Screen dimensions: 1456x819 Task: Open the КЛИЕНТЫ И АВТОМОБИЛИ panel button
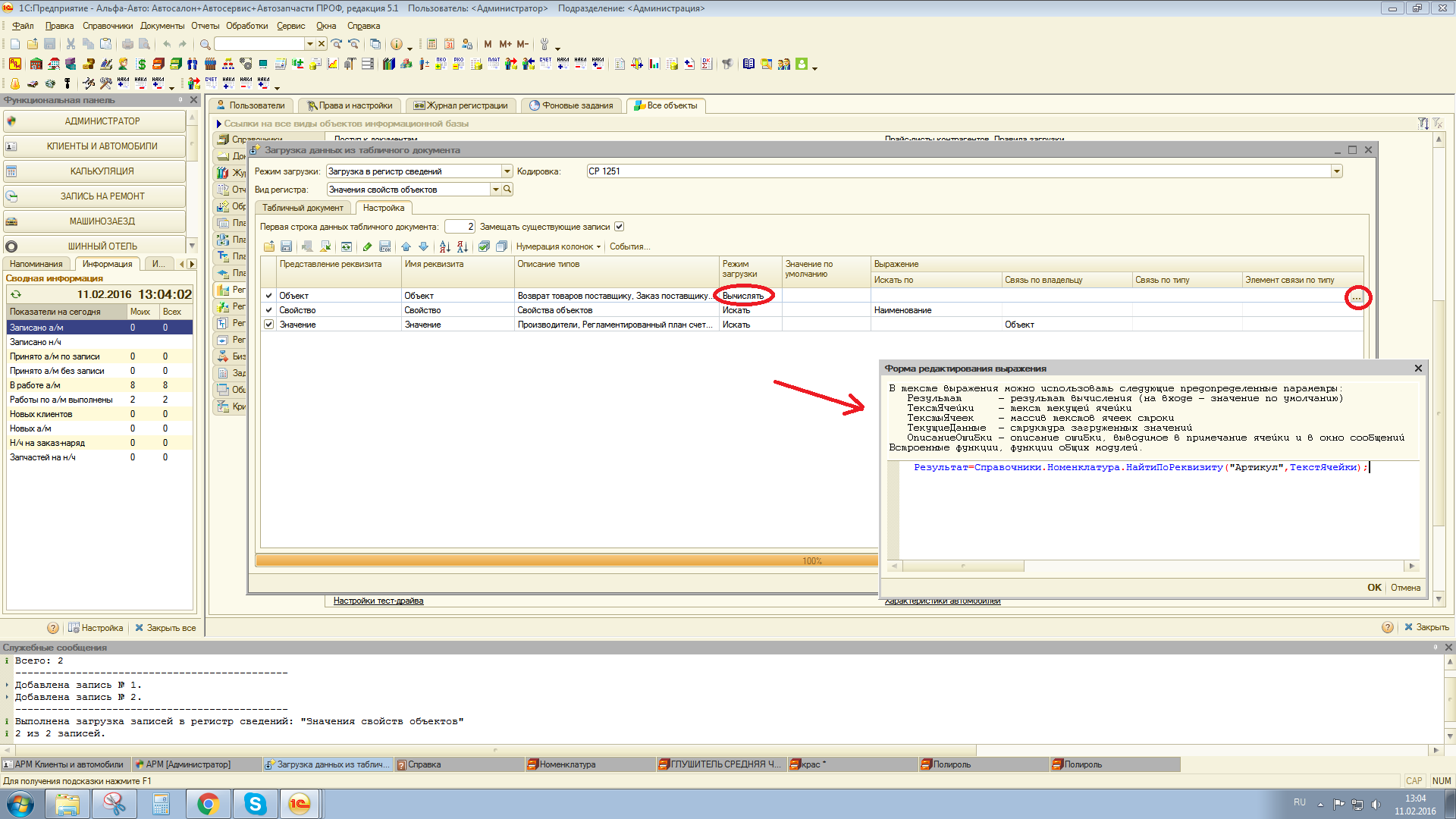(x=95, y=146)
